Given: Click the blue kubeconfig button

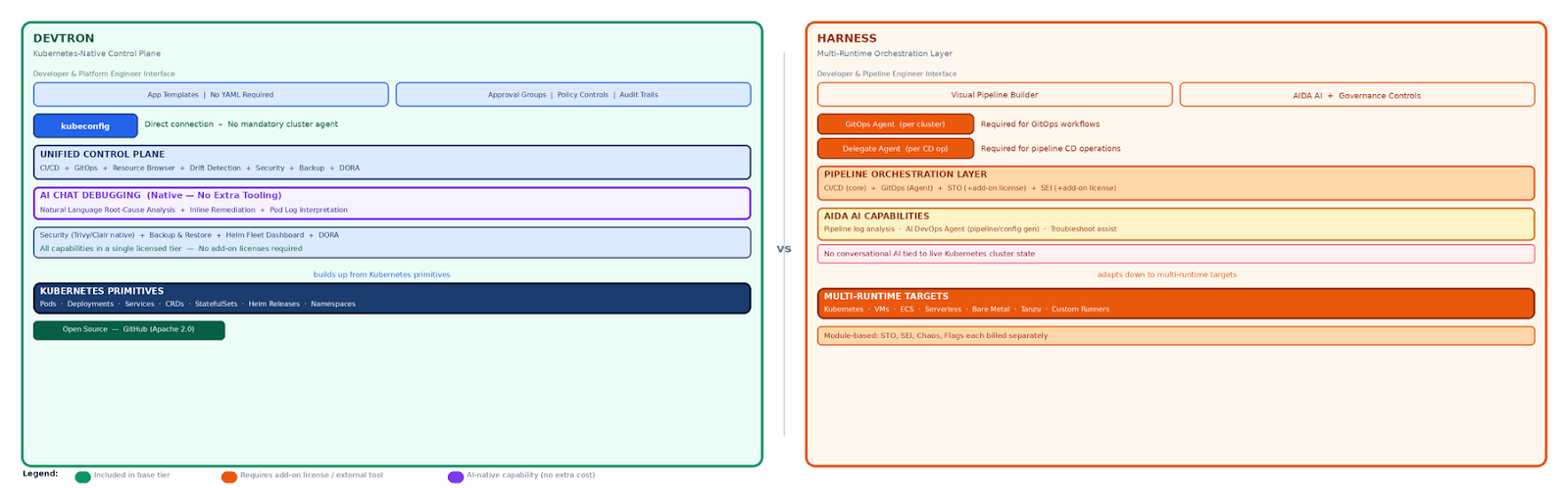Looking at the screenshot, I should point(85,125).
